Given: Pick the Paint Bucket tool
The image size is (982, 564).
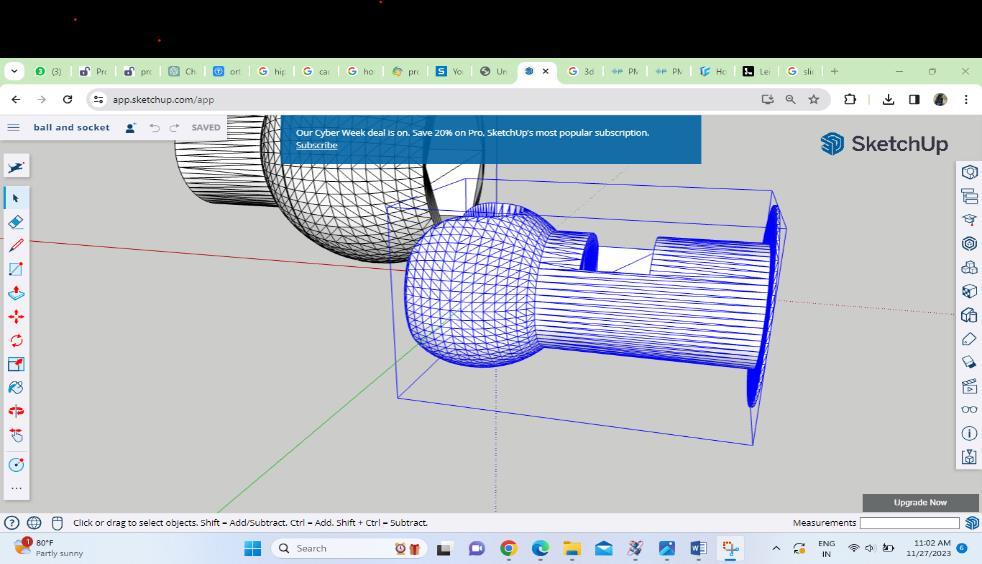Looking at the screenshot, I should pyautogui.click(x=16, y=388).
